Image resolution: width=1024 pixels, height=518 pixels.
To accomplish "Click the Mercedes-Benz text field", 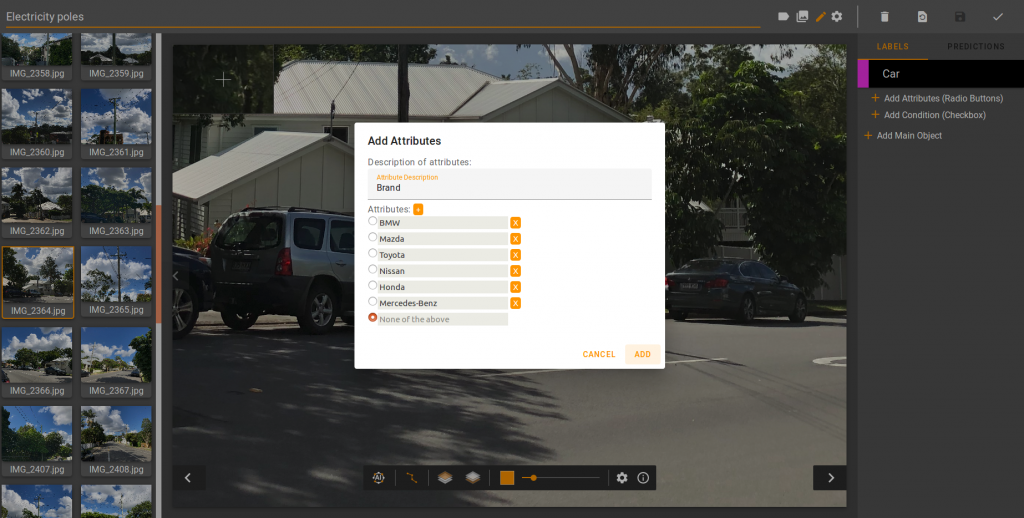I will [443, 303].
